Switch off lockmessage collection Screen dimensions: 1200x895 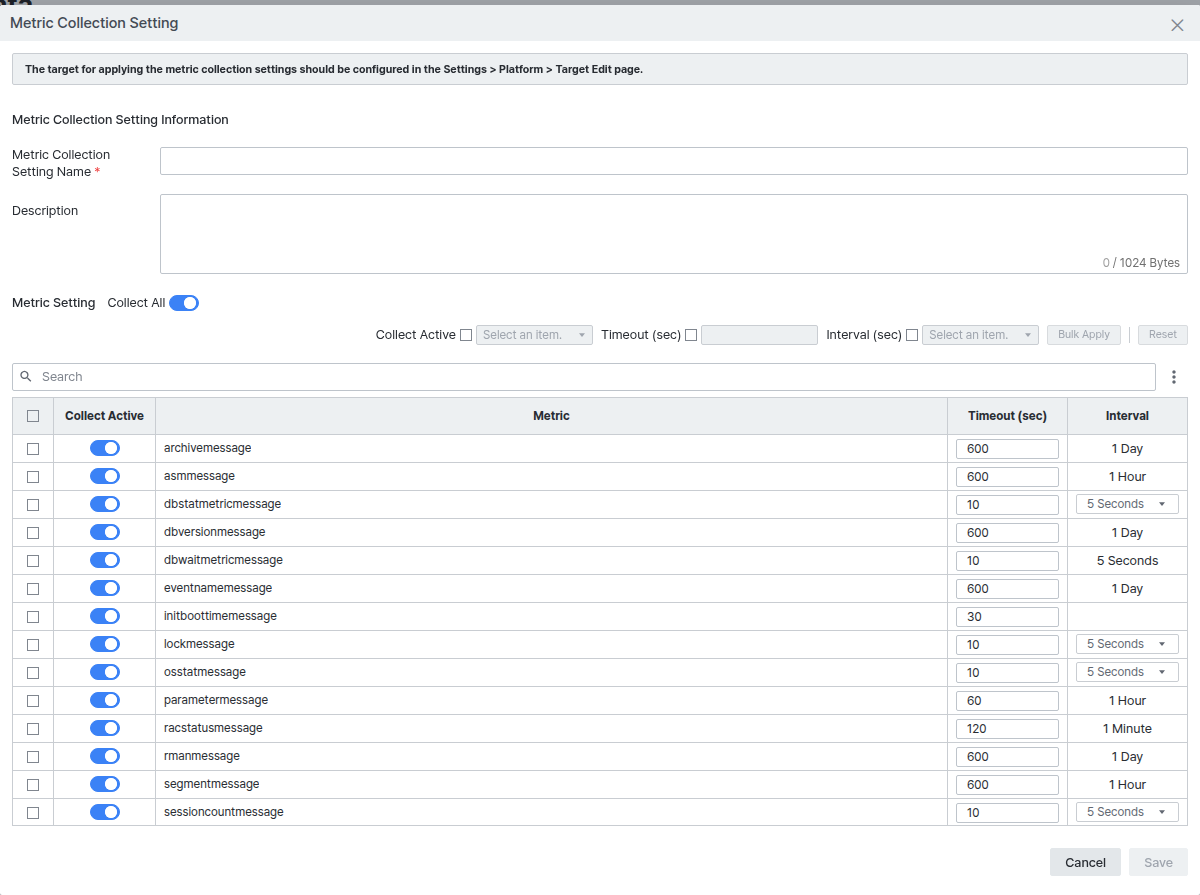tap(105, 644)
